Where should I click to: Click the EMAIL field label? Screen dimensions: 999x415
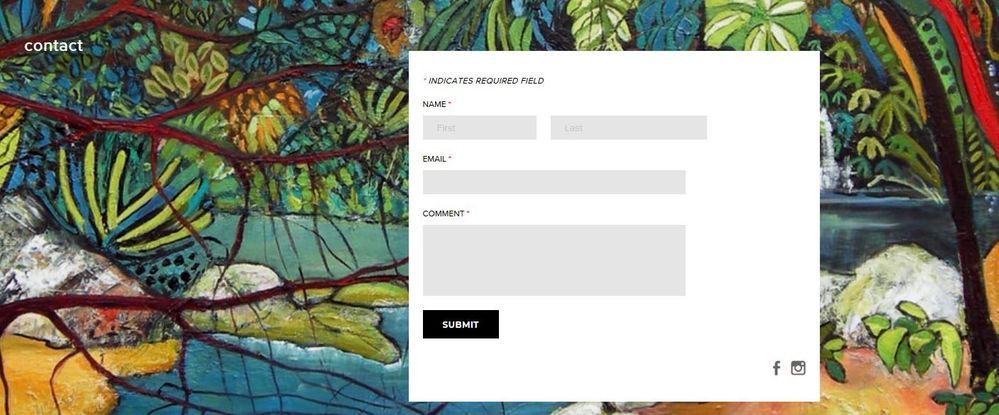coord(435,159)
